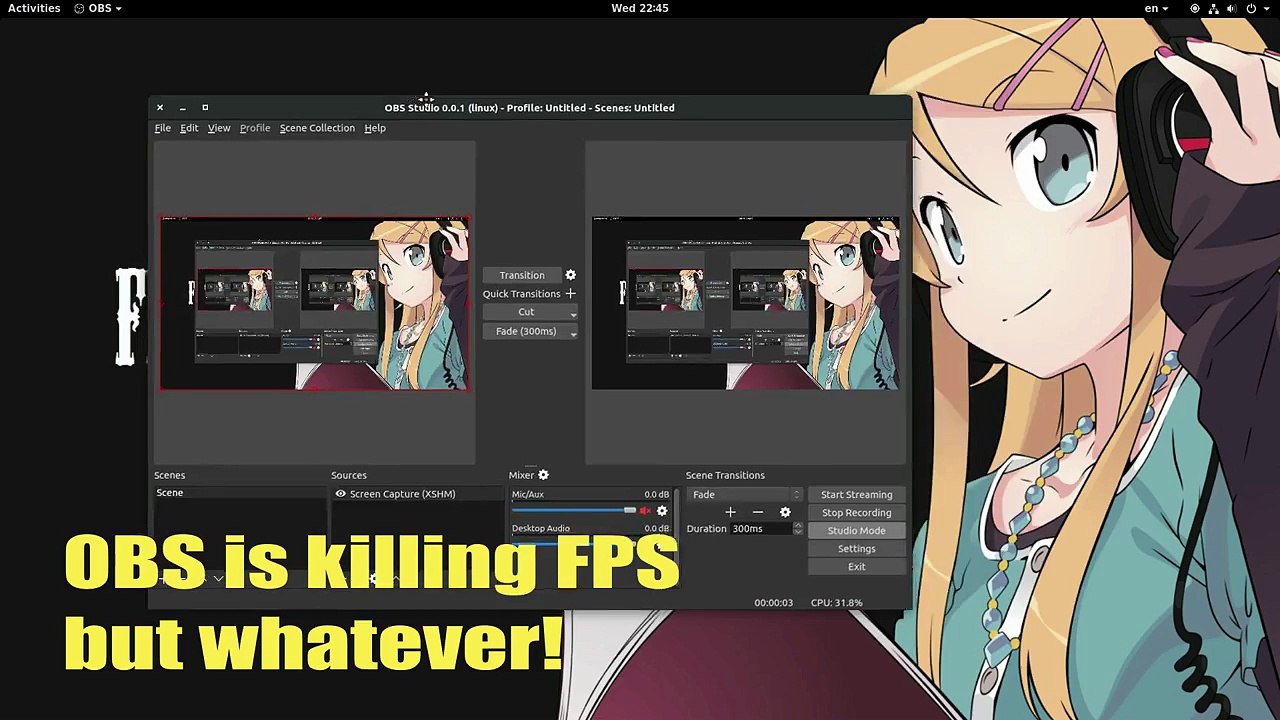The height and width of the screenshot is (720, 1280).
Task: Open the power menu icon in top bar
Action: pos(1251,8)
